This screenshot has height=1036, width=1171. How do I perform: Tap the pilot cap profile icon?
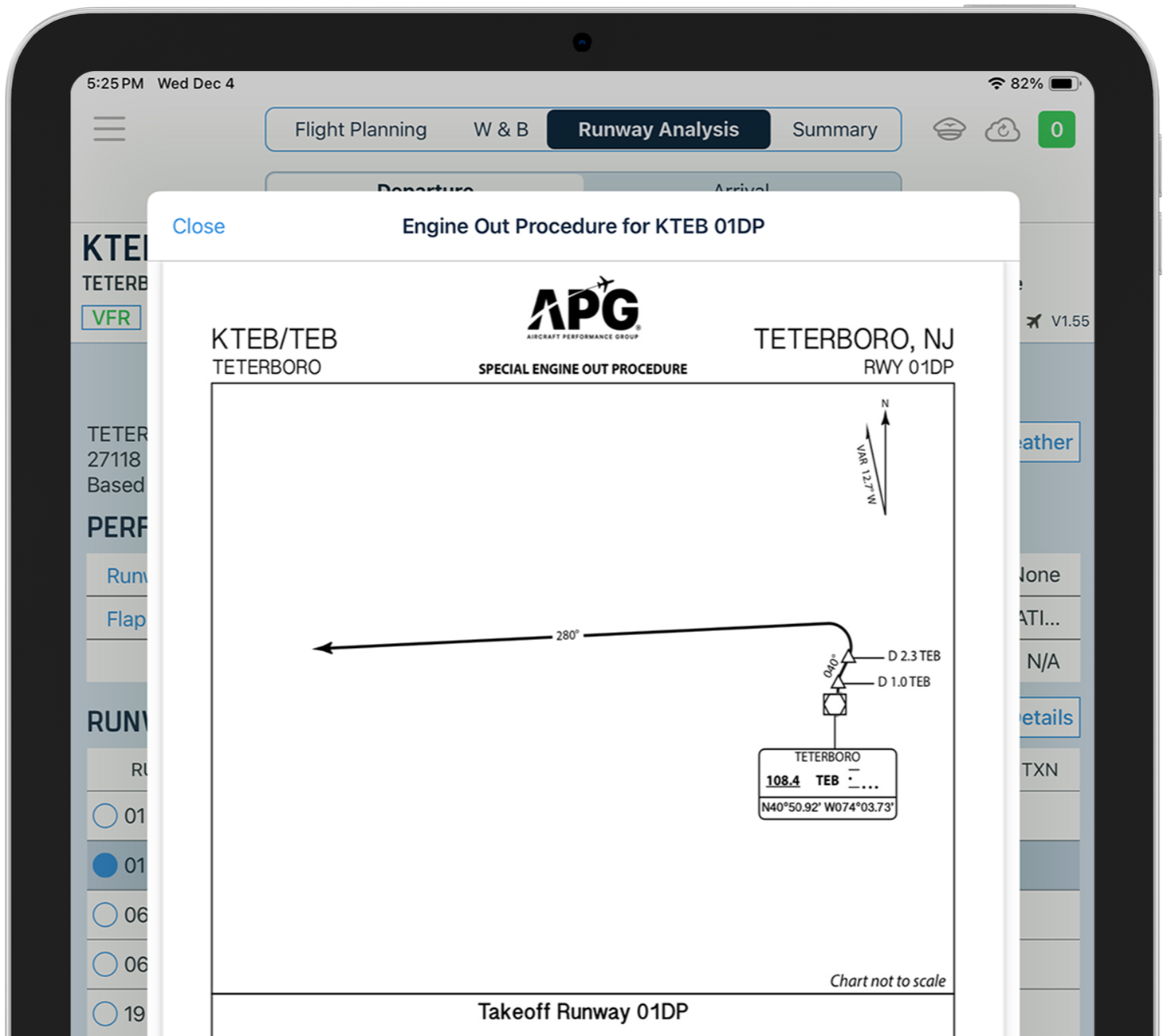pos(949,129)
